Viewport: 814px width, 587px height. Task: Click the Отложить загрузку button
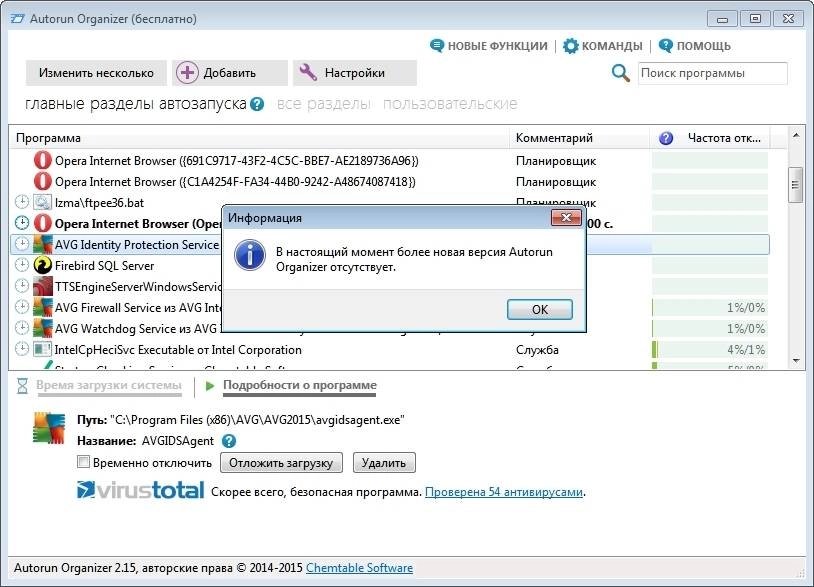pos(281,462)
